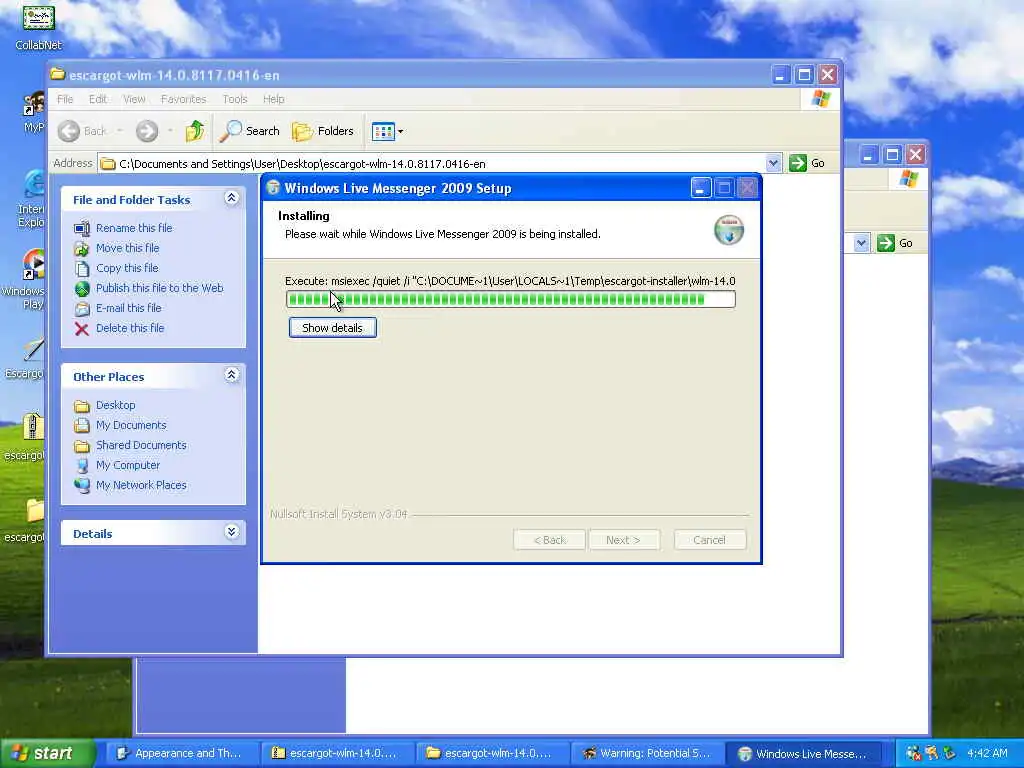1024x768 pixels.
Task: Click the Cancel button in Setup
Action: [x=709, y=540]
